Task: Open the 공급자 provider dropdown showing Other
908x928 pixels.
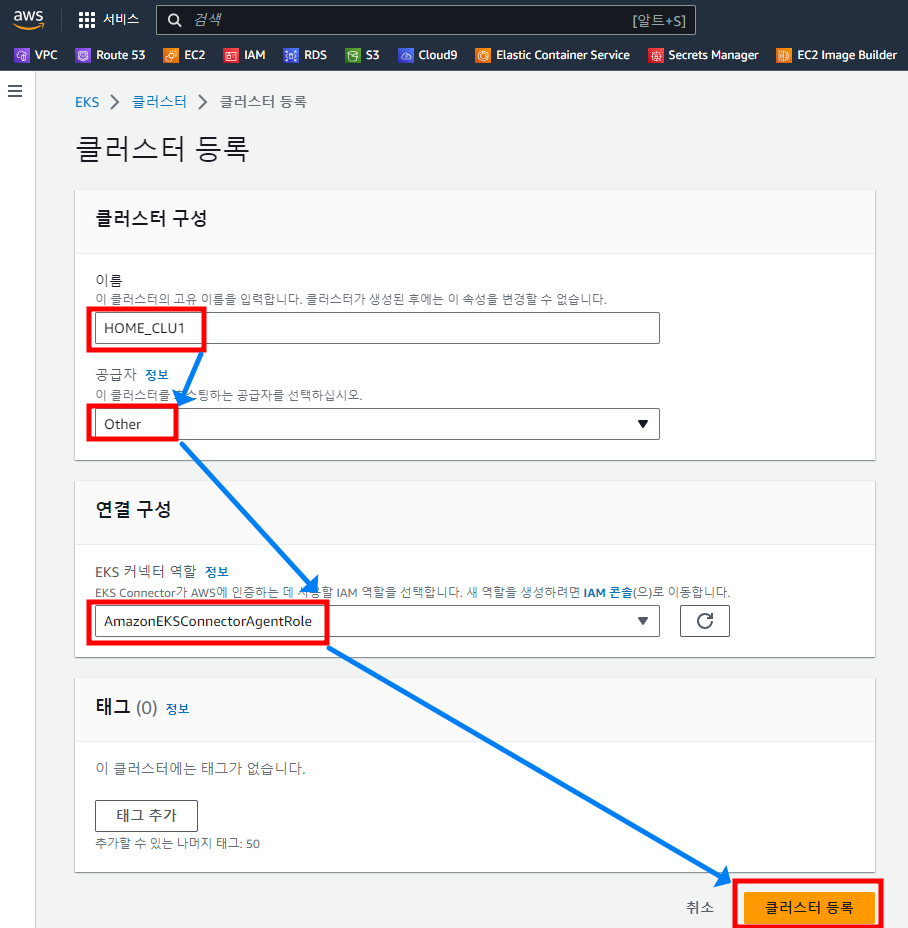Action: (377, 424)
